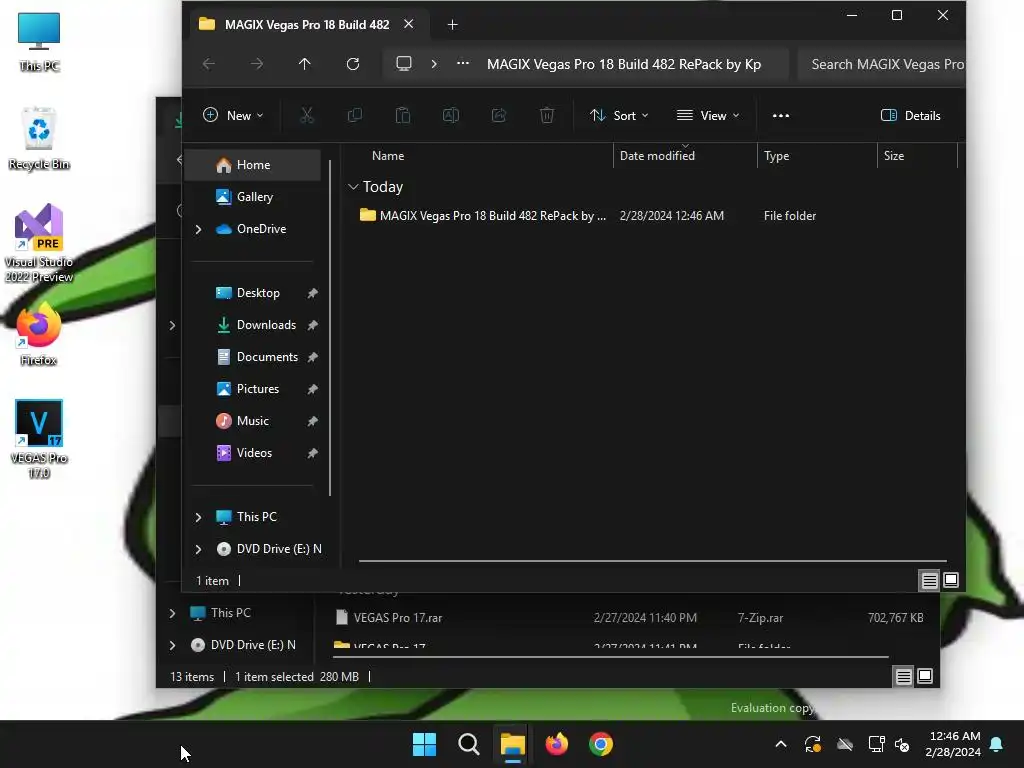Launch Firefox from the taskbar

556,744
